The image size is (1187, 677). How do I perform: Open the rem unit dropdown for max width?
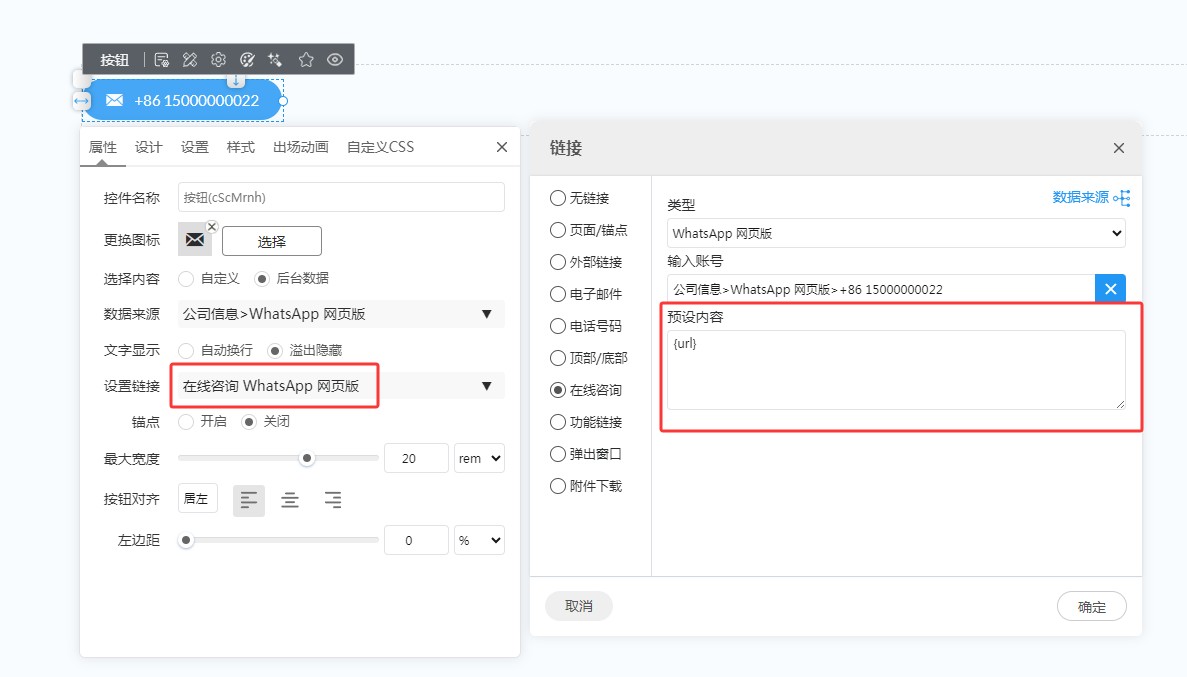point(479,458)
